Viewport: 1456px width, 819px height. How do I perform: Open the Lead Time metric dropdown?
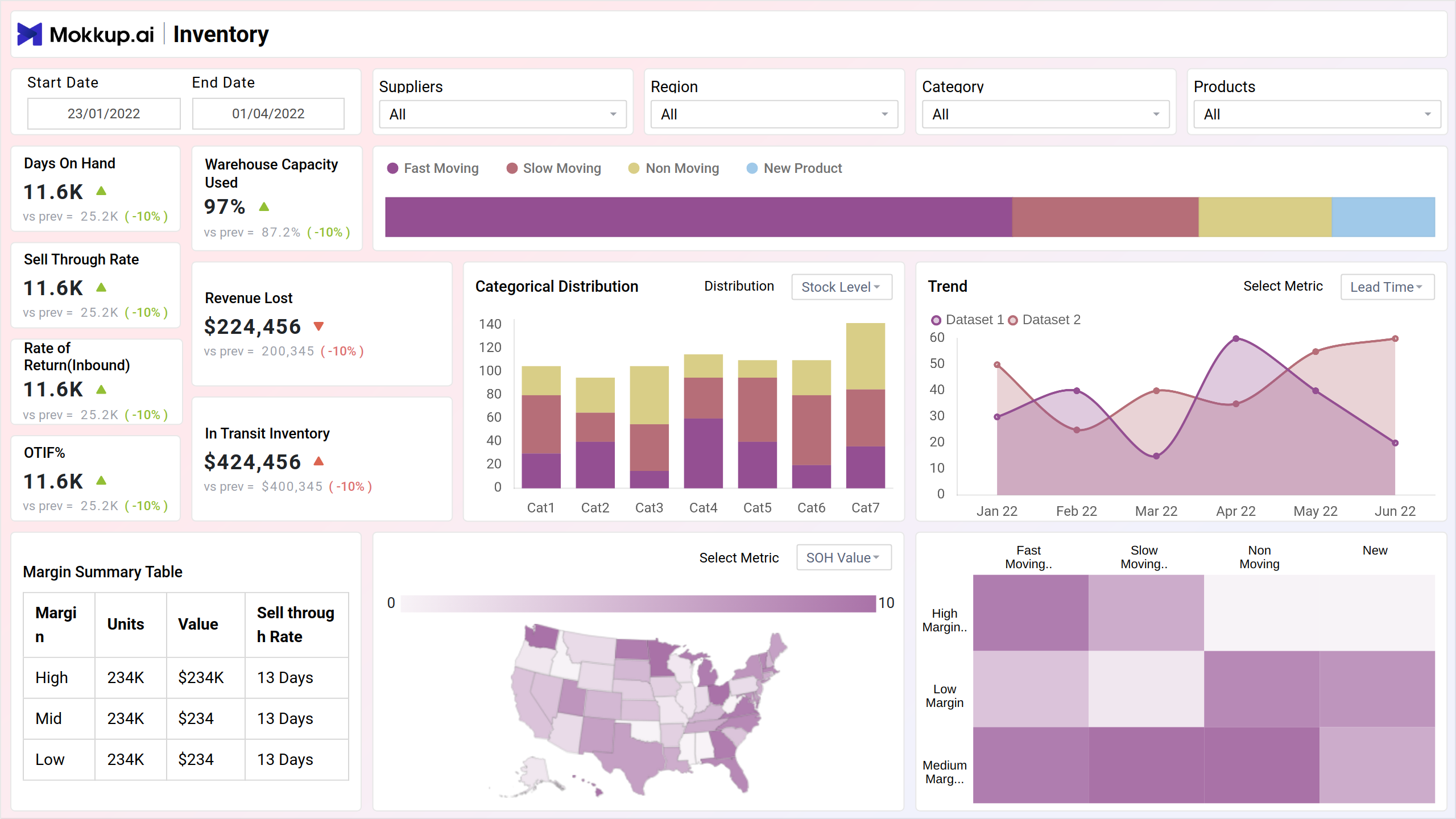1387,287
